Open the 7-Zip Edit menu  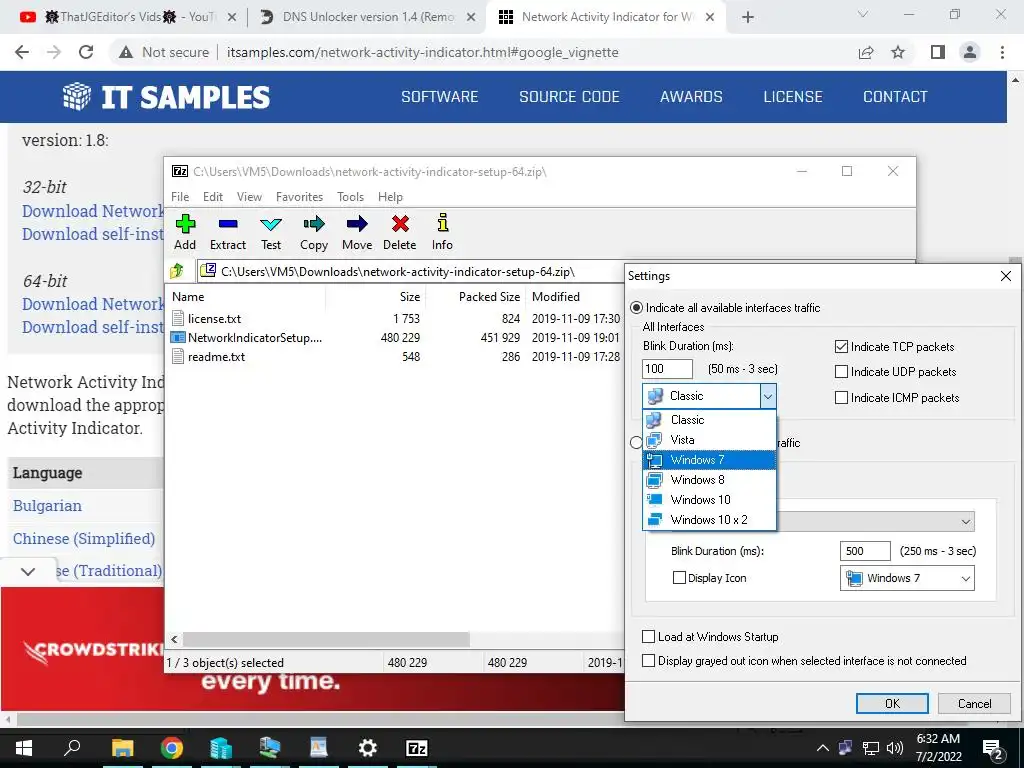[213, 197]
